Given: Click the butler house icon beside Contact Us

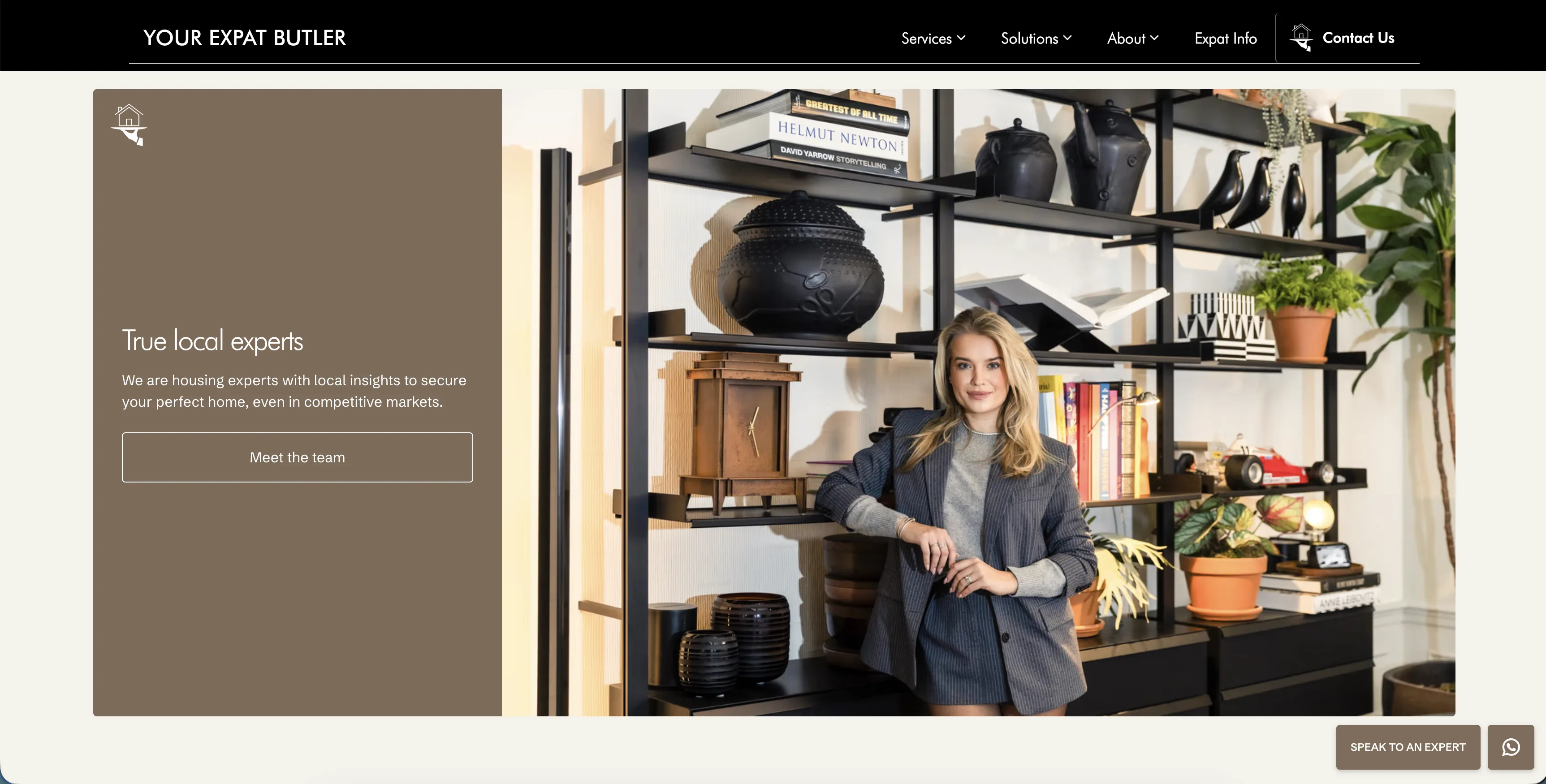Looking at the screenshot, I should tap(1300, 38).
